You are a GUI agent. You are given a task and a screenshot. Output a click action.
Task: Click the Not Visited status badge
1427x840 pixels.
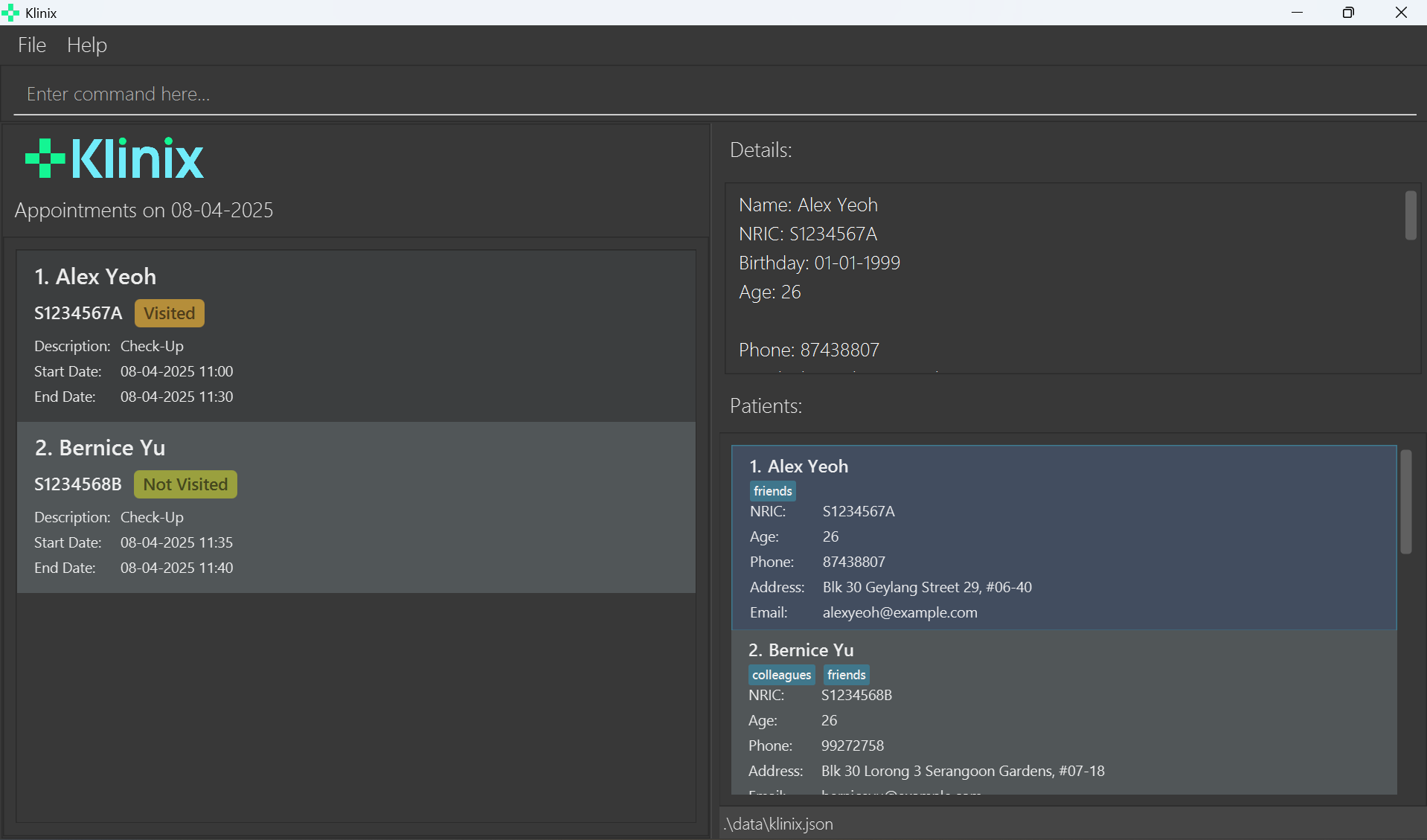pyautogui.click(x=185, y=484)
